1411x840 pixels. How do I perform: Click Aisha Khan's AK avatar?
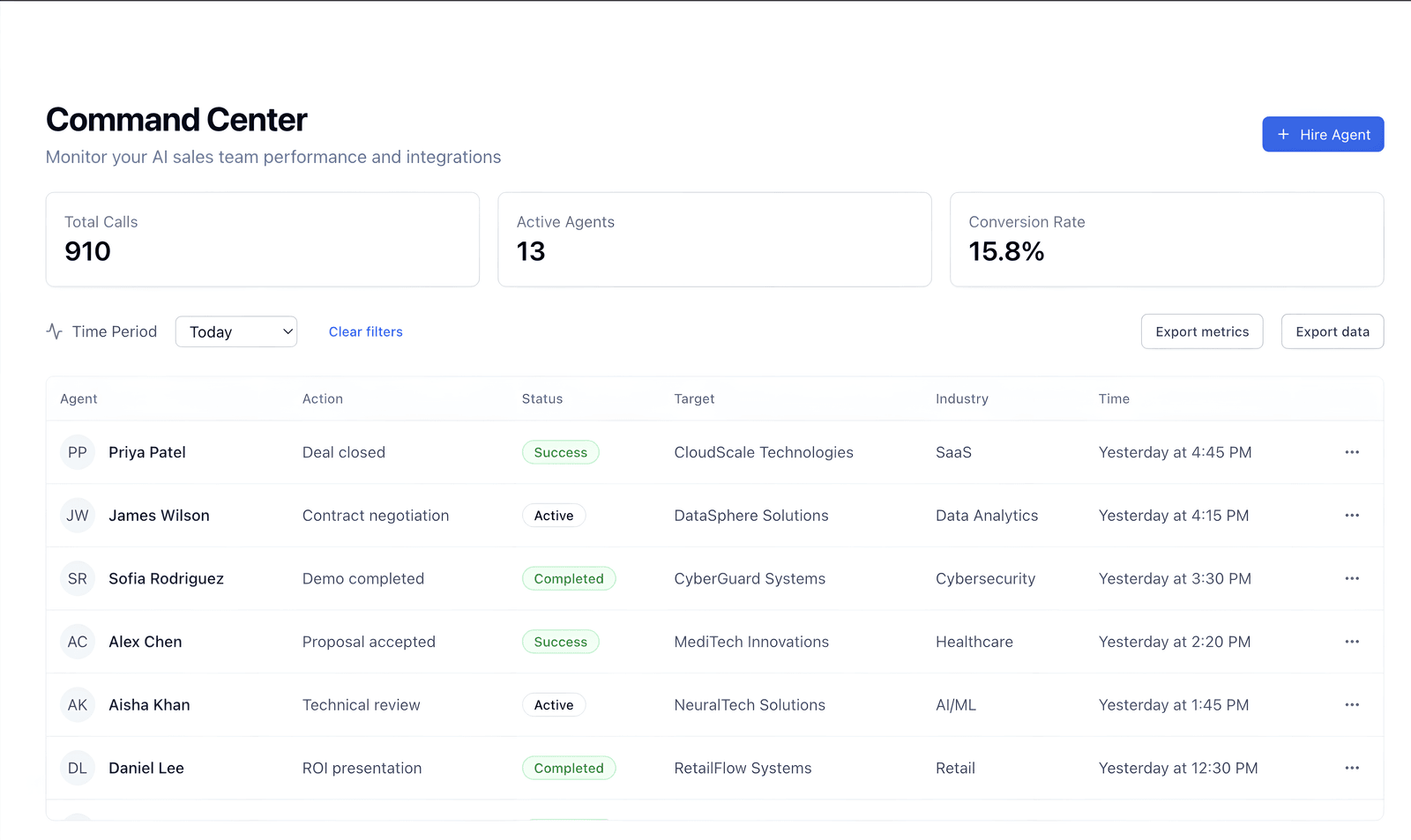(77, 704)
